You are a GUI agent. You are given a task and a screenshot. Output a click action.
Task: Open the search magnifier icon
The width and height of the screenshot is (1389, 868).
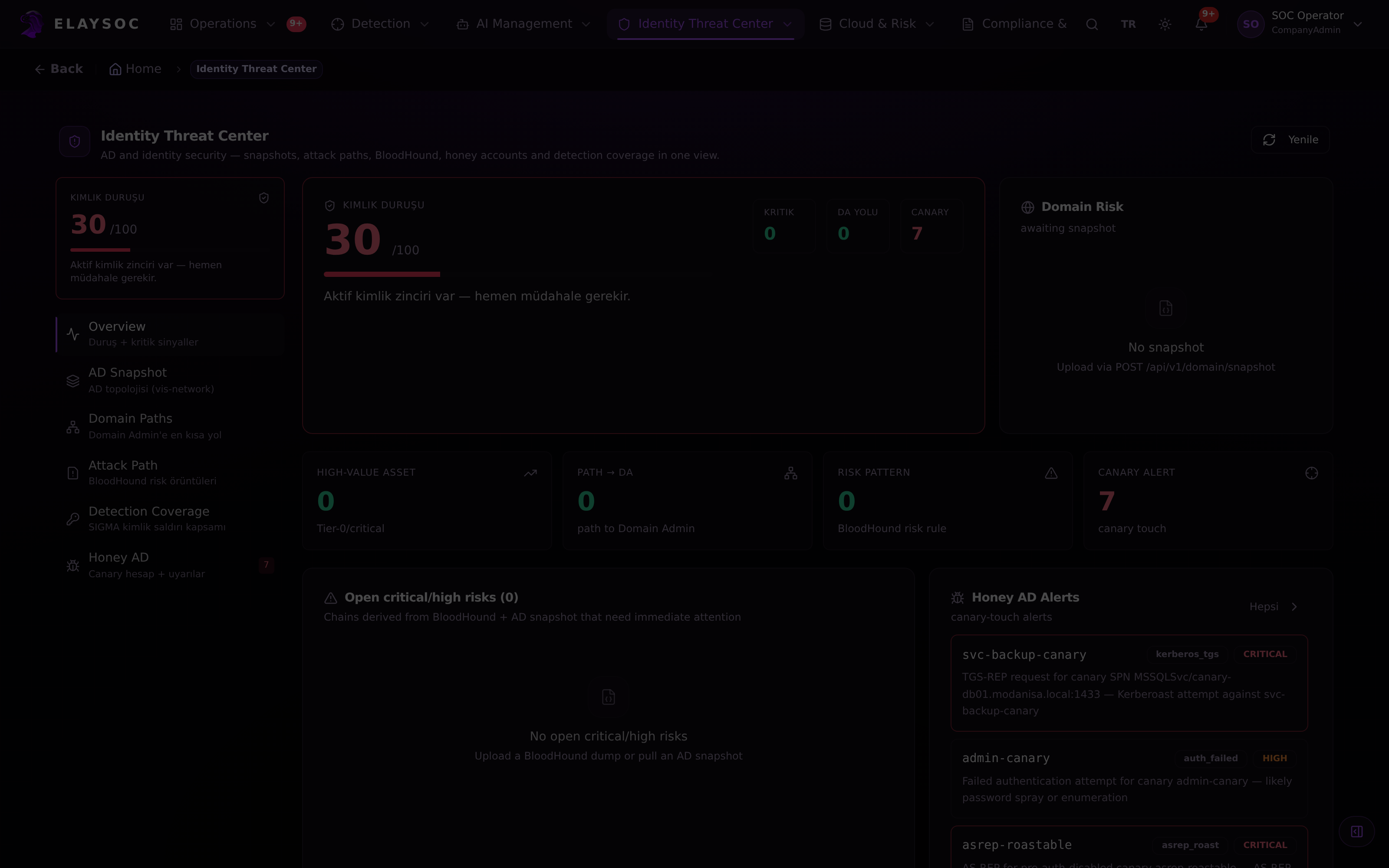(1092, 24)
